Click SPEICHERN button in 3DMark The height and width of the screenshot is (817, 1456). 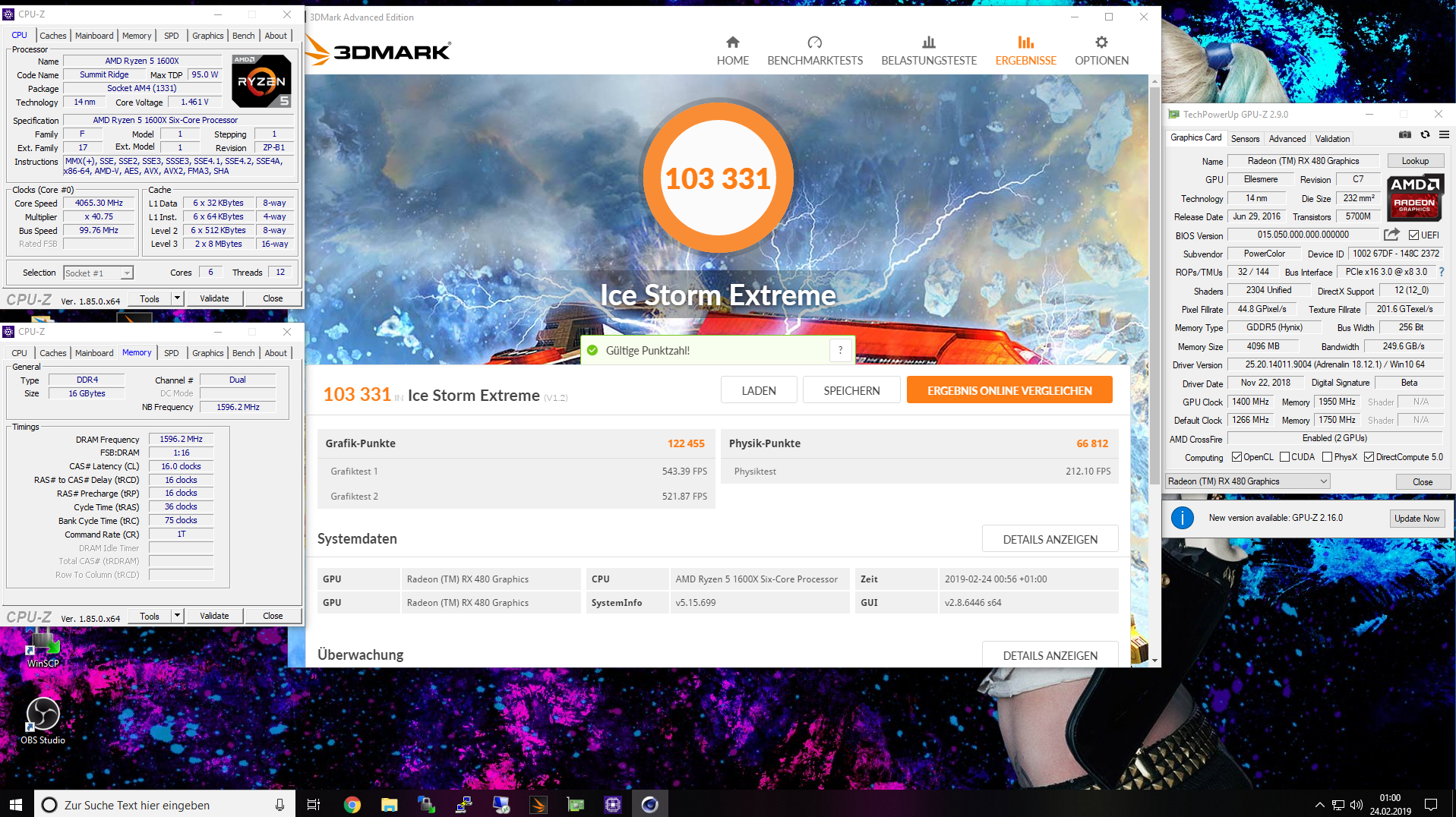point(851,390)
